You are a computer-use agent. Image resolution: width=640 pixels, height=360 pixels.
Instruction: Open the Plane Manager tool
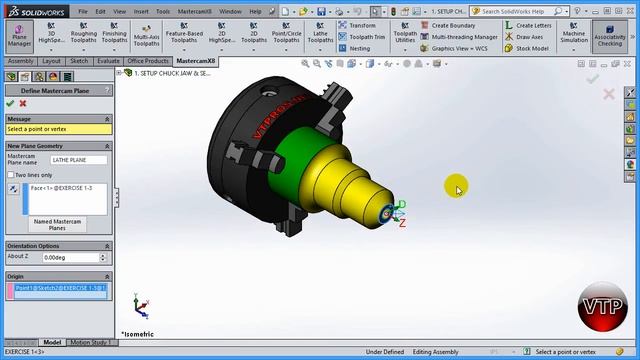(19, 37)
